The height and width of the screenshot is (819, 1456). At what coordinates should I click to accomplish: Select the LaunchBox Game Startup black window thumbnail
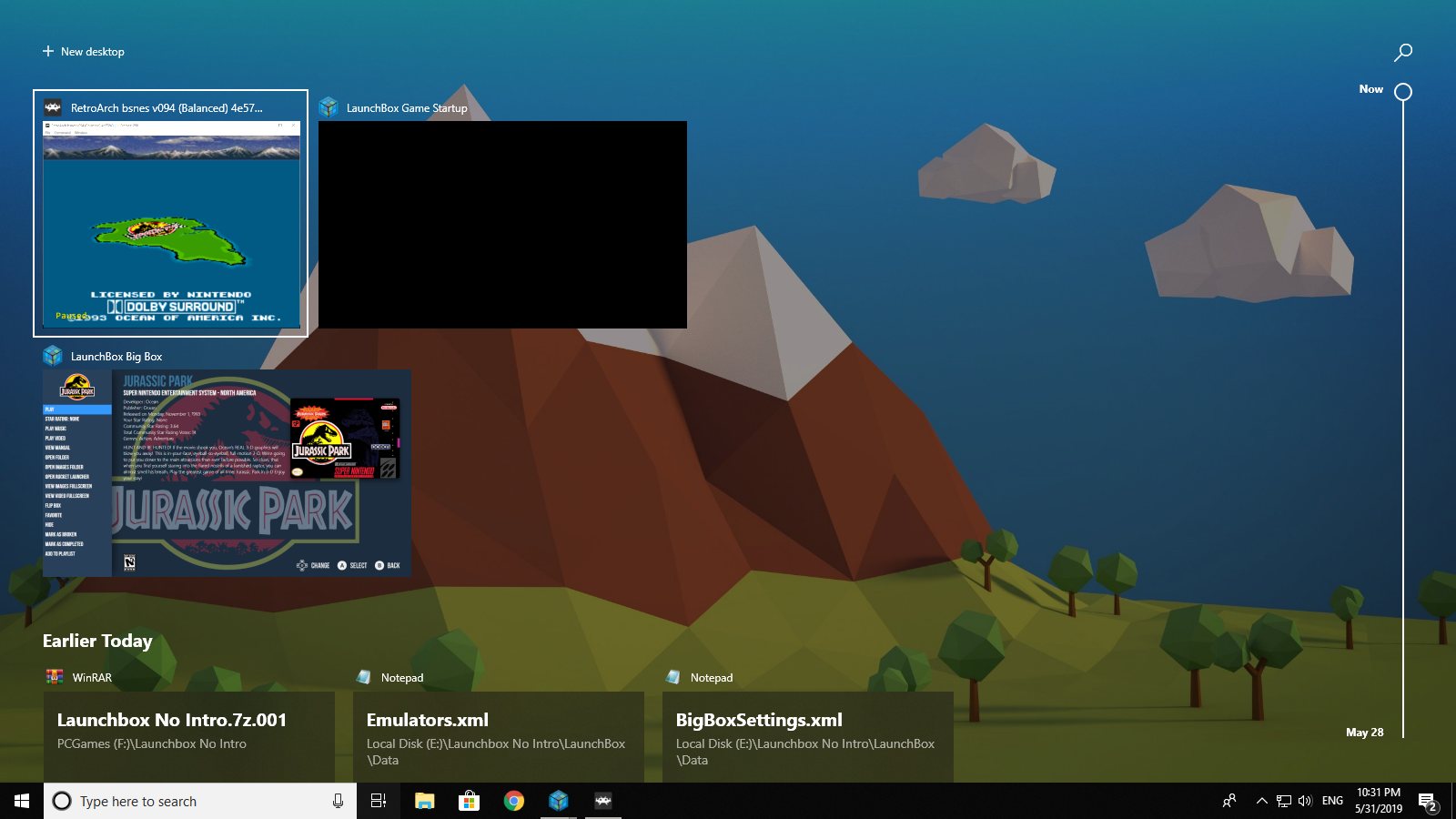coord(502,224)
